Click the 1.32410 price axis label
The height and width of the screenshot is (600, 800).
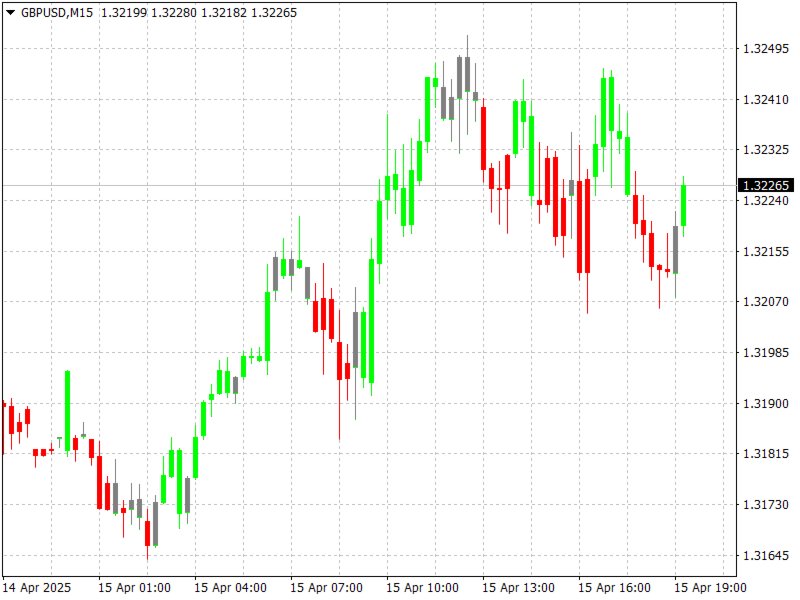[765, 99]
